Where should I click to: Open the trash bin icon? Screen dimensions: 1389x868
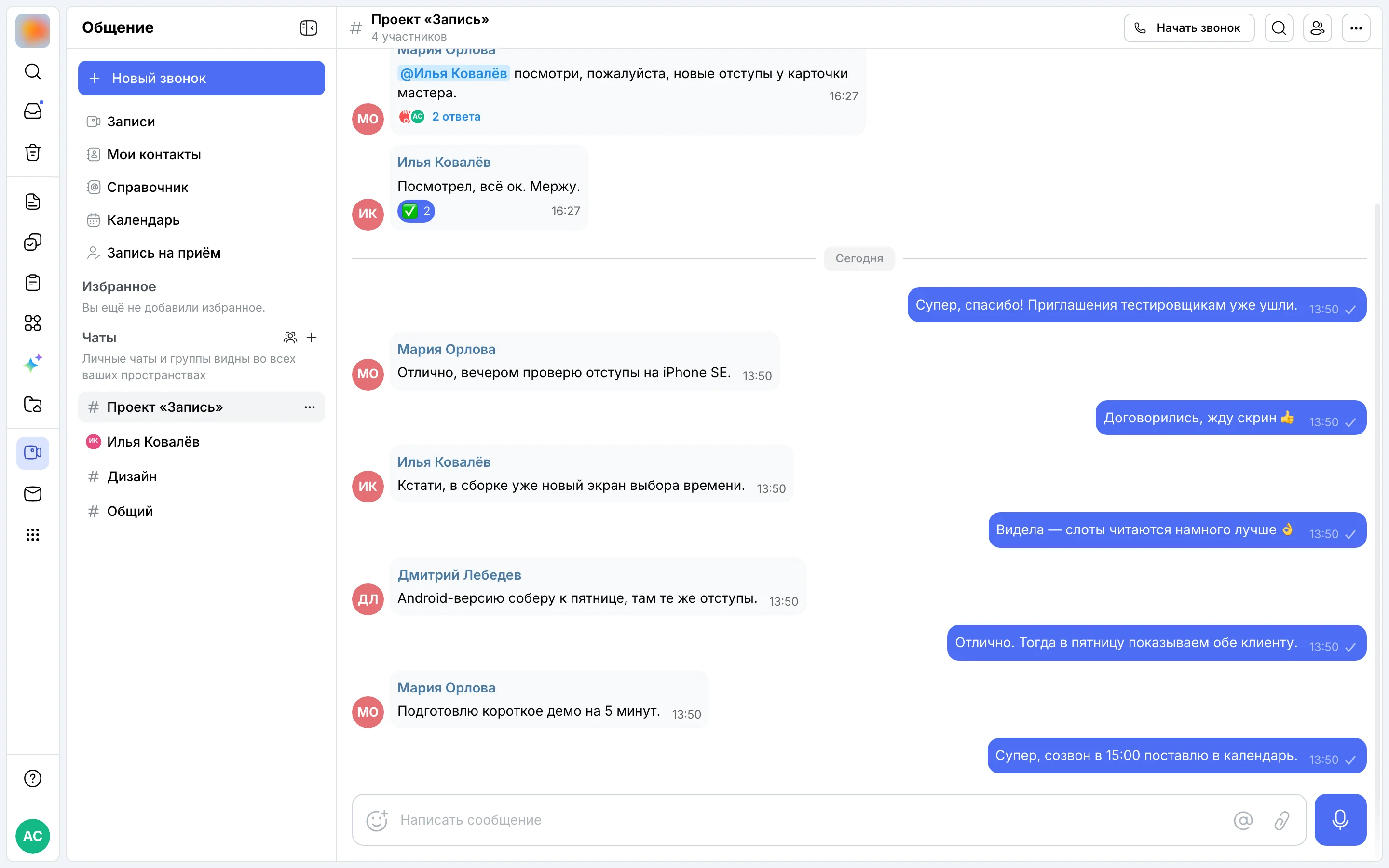tap(33, 152)
